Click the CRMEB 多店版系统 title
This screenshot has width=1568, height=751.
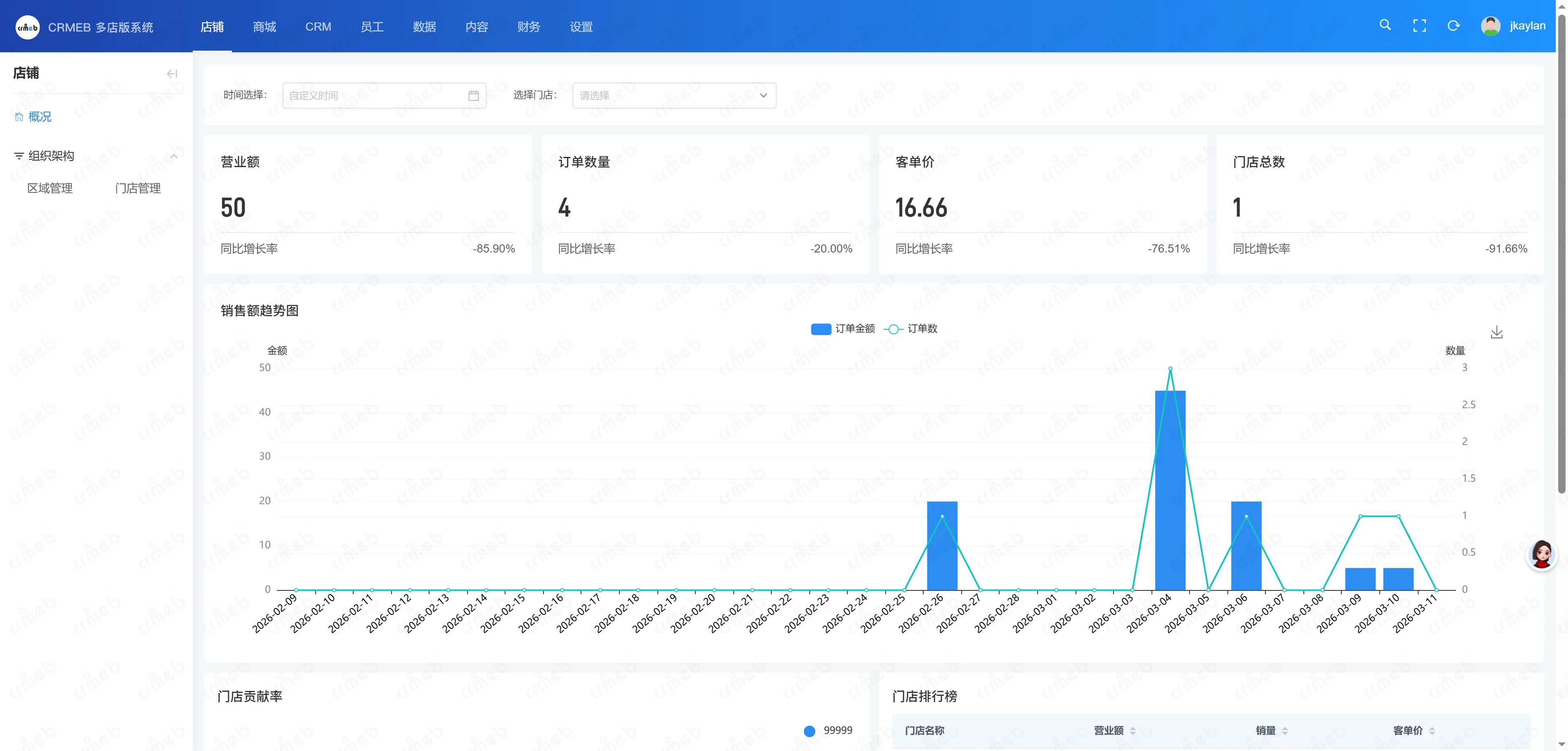(100, 27)
